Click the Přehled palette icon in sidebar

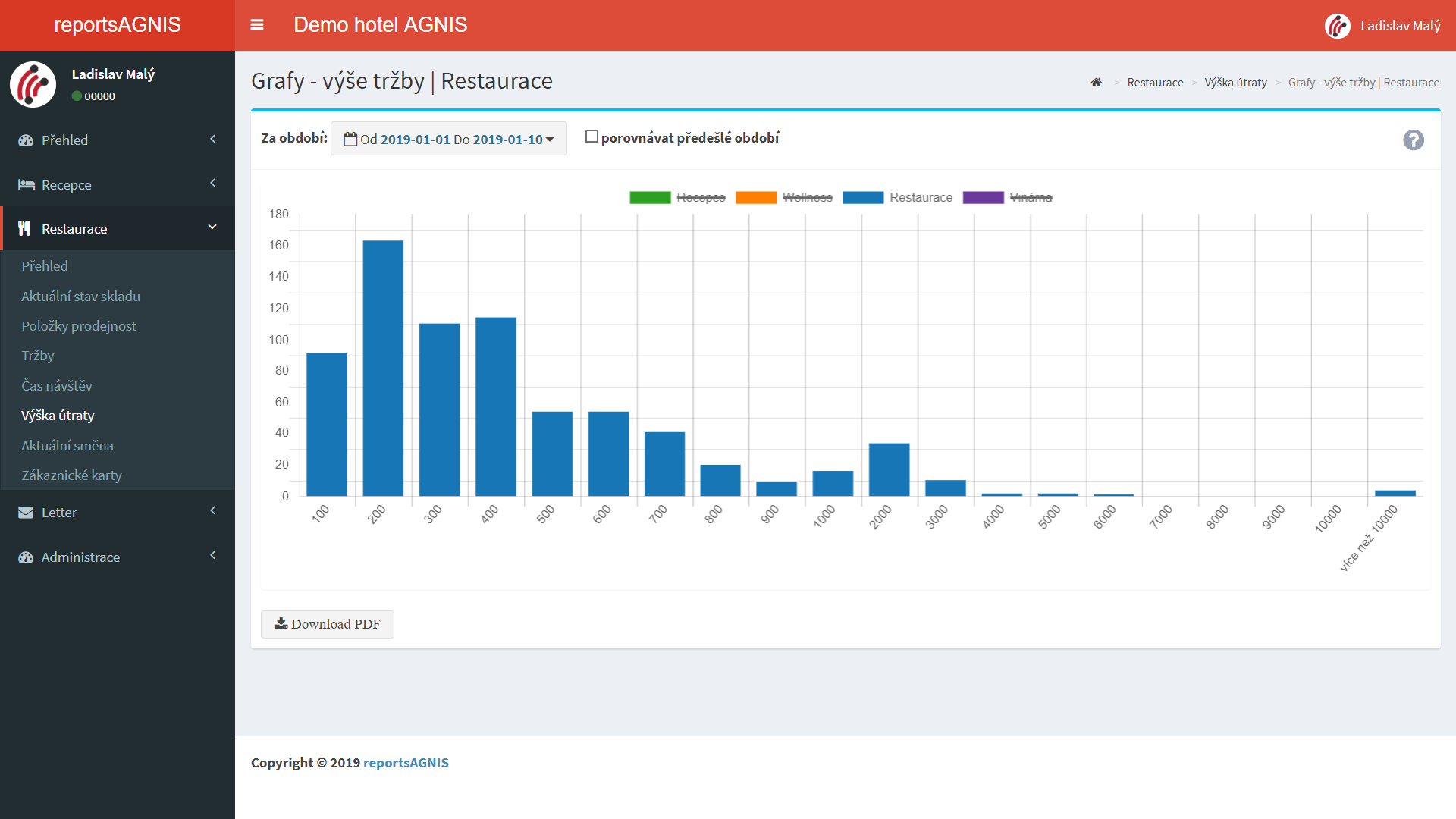click(26, 140)
